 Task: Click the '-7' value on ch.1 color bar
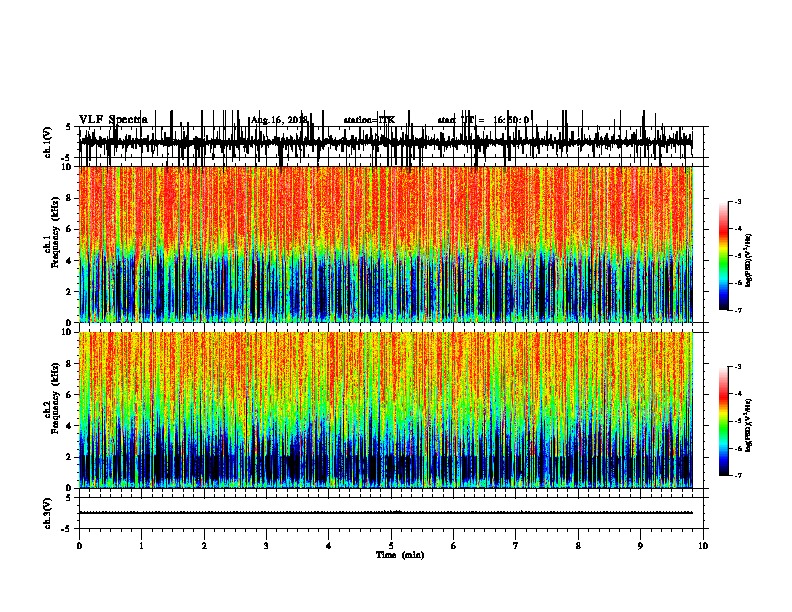(737, 310)
